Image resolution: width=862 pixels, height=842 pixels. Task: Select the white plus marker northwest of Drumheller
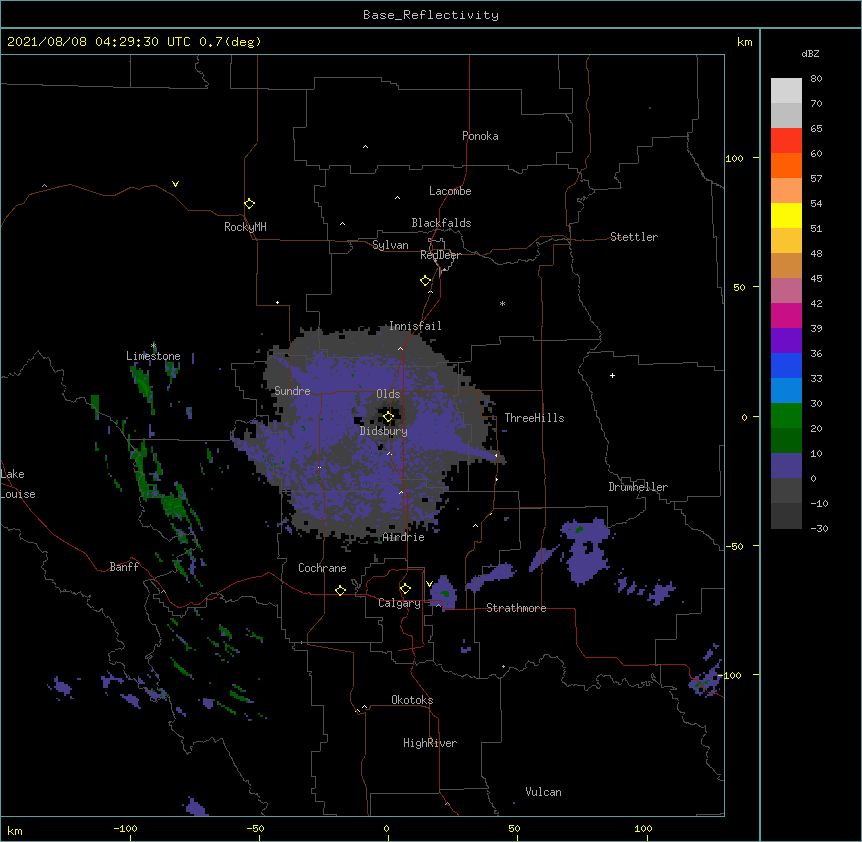pos(612,375)
